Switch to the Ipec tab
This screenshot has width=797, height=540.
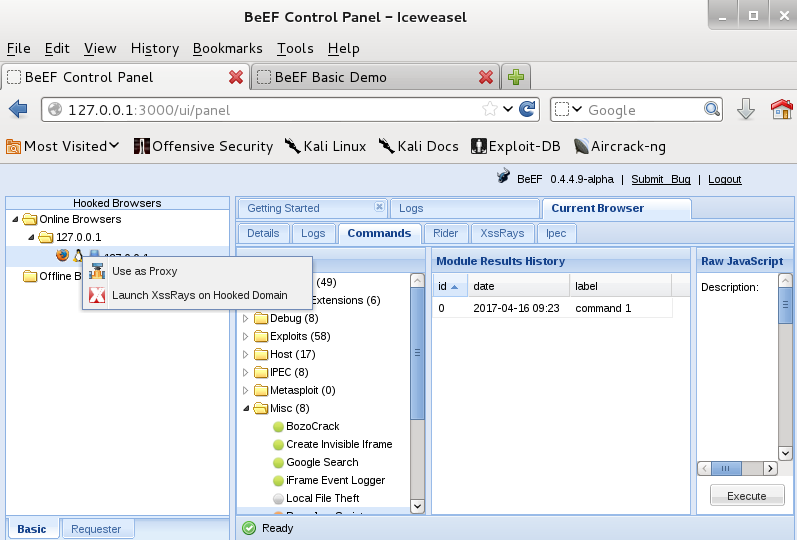556,233
